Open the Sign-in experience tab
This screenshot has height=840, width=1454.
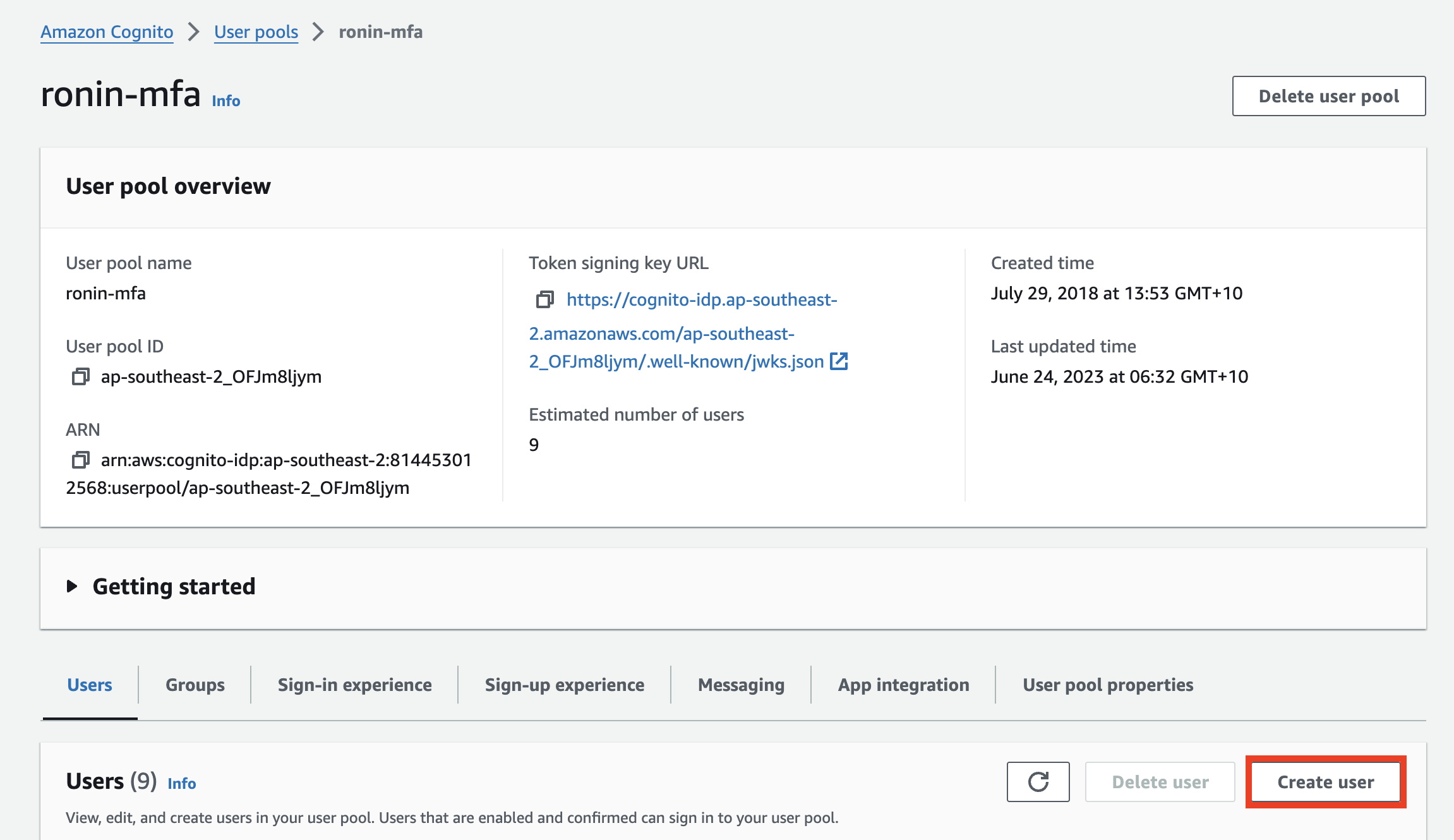(354, 685)
